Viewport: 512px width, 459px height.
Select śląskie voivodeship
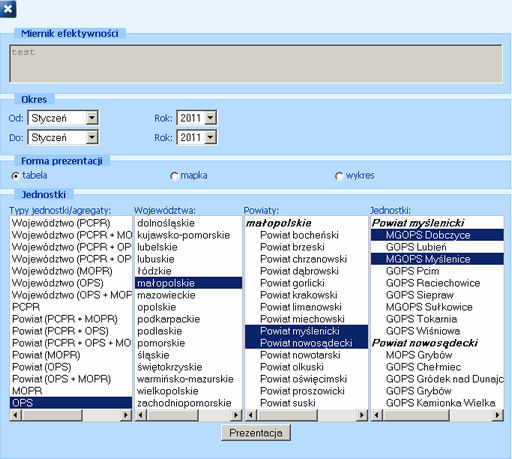pos(188,355)
